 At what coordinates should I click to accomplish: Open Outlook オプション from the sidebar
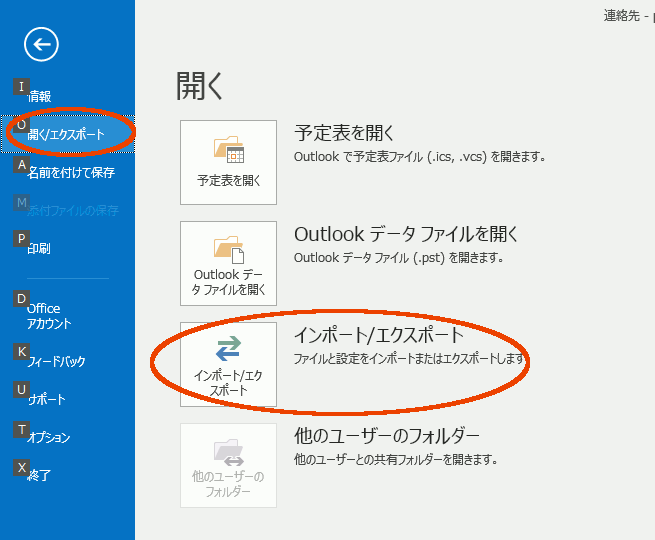tap(49, 437)
